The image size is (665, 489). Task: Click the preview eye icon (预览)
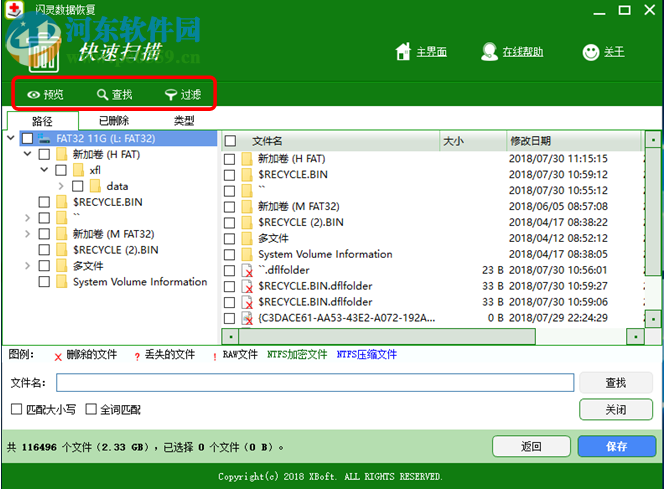(34, 95)
